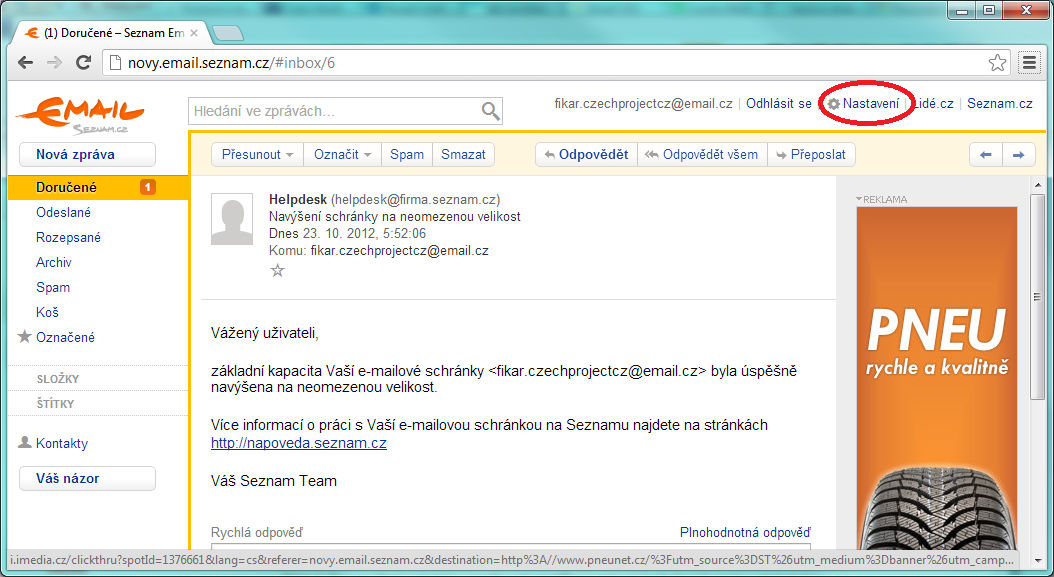Open a new browser tab
This screenshot has height=577, width=1054.
click(x=227, y=33)
